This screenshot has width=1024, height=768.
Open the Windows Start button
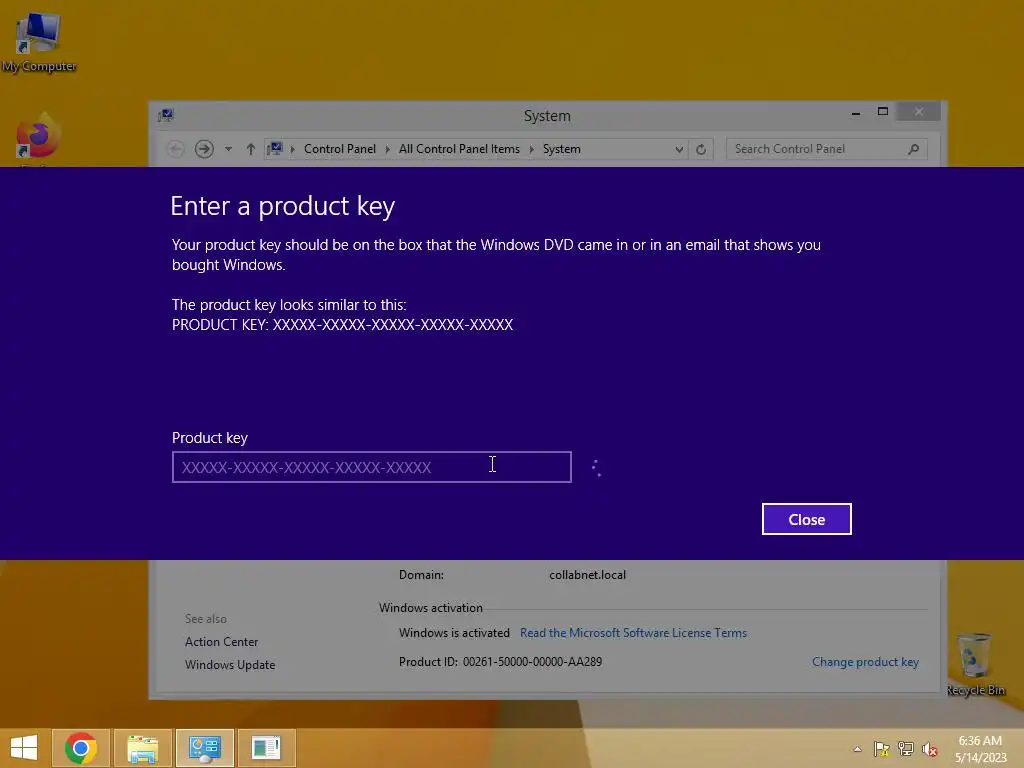[x=24, y=748]
